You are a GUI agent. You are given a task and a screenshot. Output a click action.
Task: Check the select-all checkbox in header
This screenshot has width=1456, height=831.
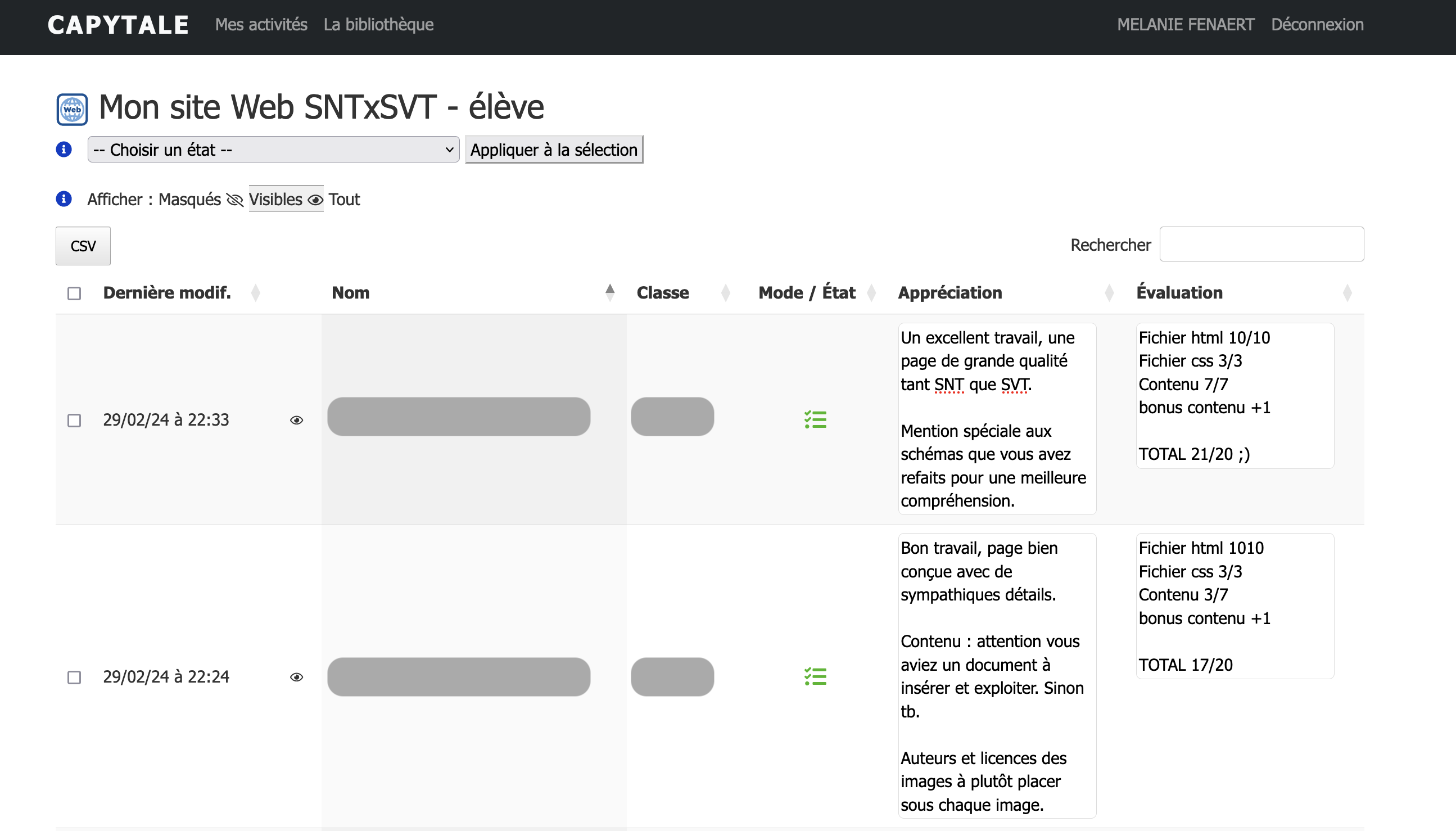pyautogui.click(x=74, y=293)
